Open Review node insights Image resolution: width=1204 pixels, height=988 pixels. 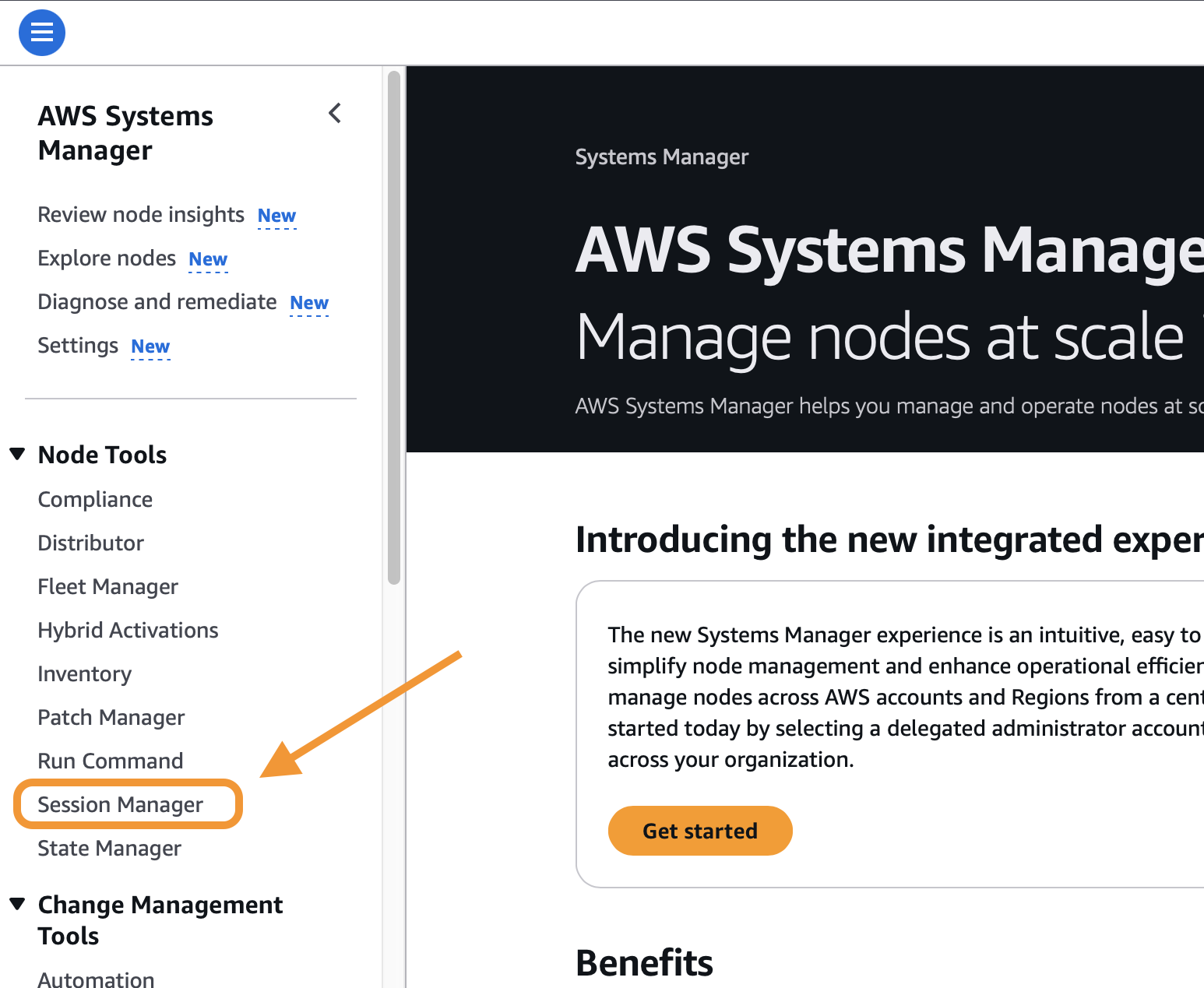coord(141,214)
